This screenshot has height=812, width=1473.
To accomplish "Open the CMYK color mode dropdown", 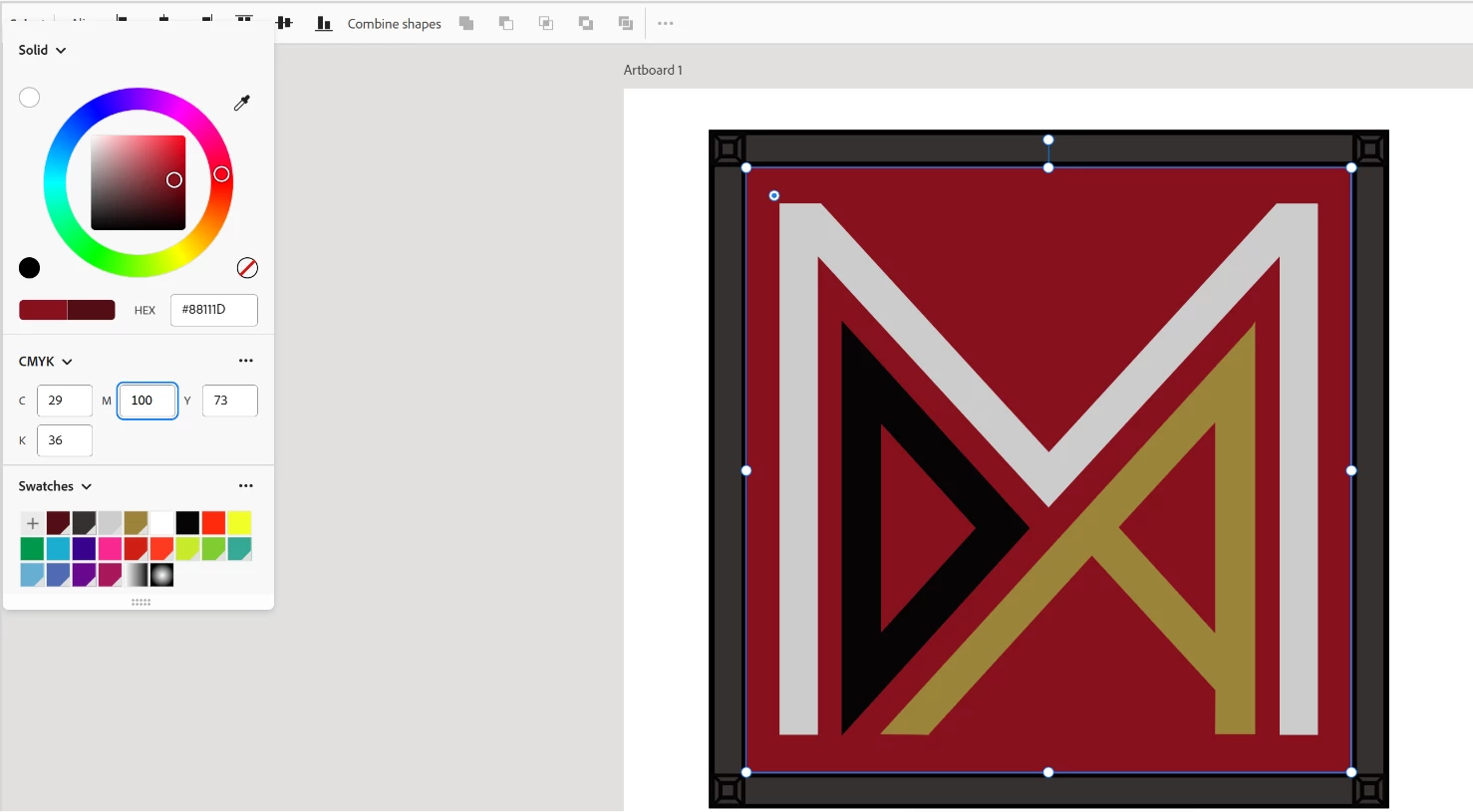I will [46, 362].
